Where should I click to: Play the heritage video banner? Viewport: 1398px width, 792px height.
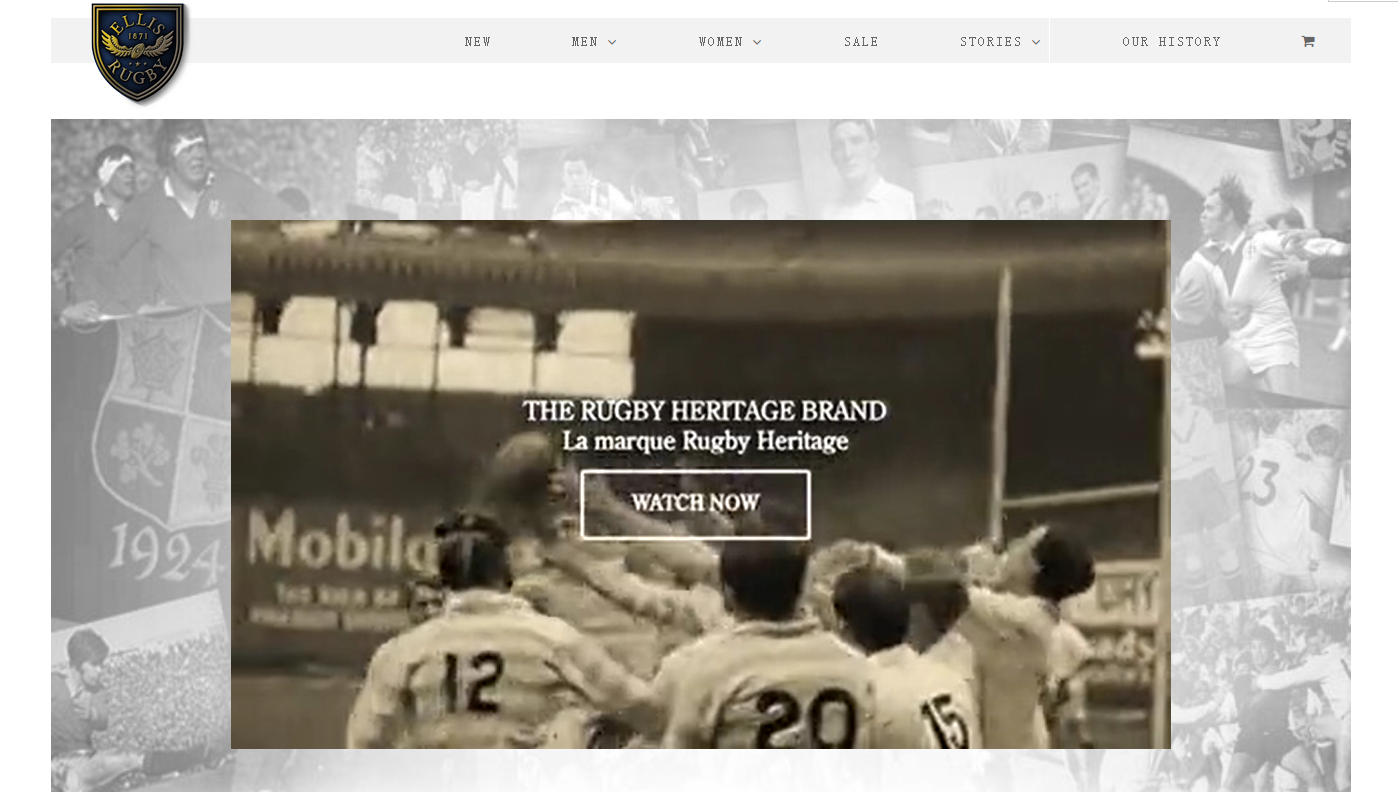coord(695,503)
